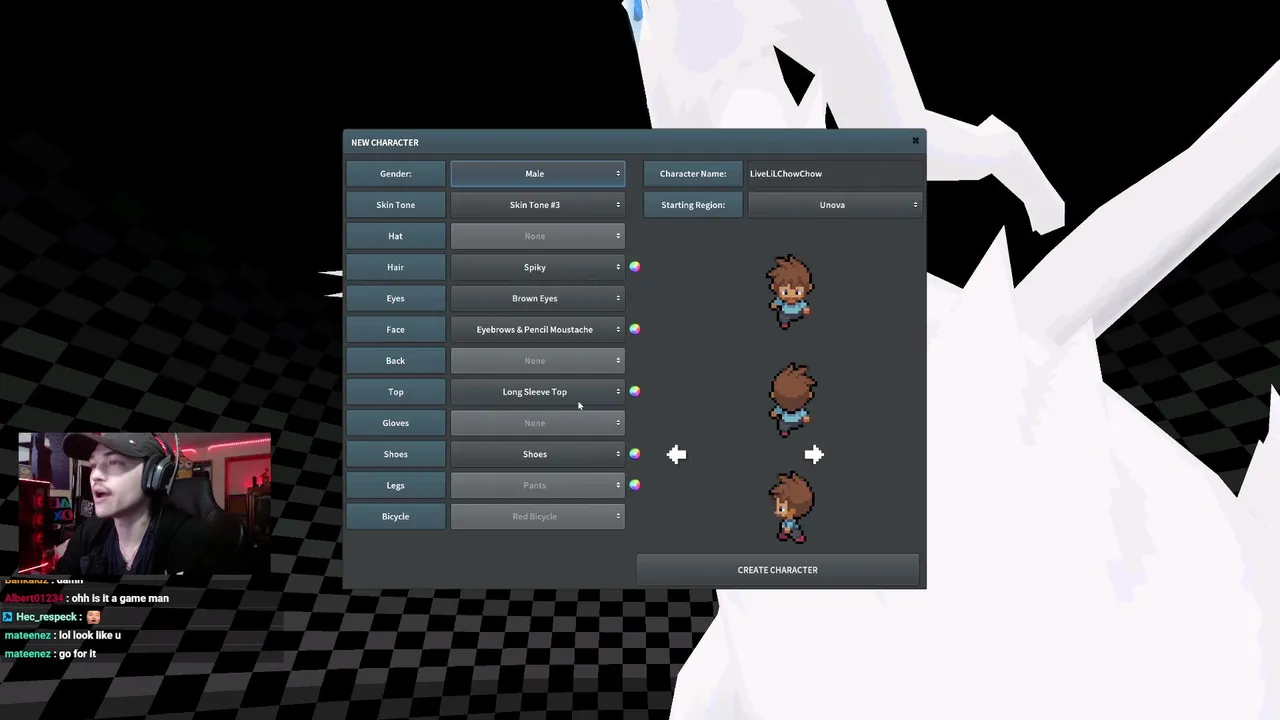
Task: Edit the Character Name field LiveLiLChowChow
Action: pyautogui.click(x=834, y=174)
